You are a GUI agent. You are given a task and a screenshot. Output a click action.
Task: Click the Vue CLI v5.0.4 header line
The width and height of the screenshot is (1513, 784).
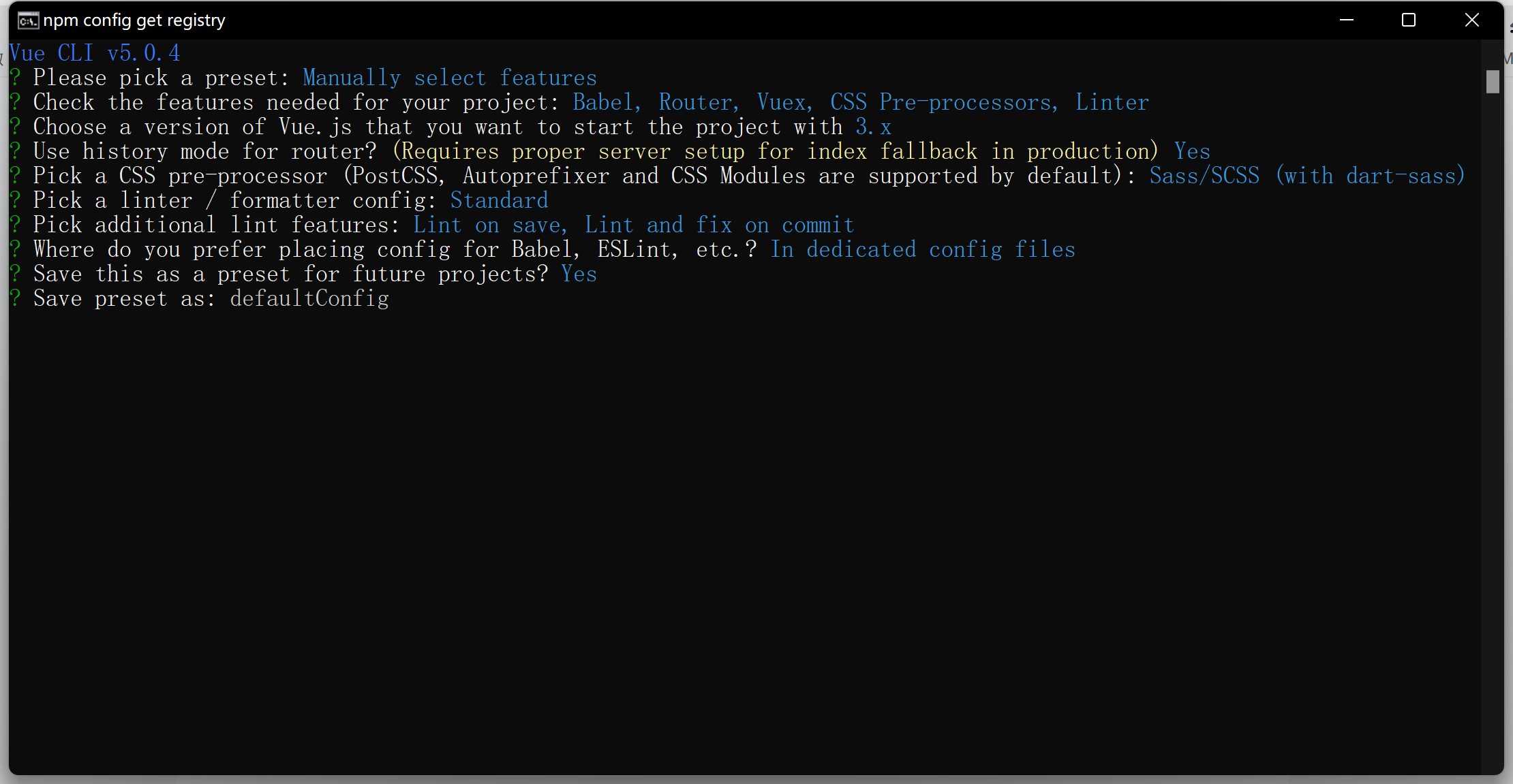[95, 52]
